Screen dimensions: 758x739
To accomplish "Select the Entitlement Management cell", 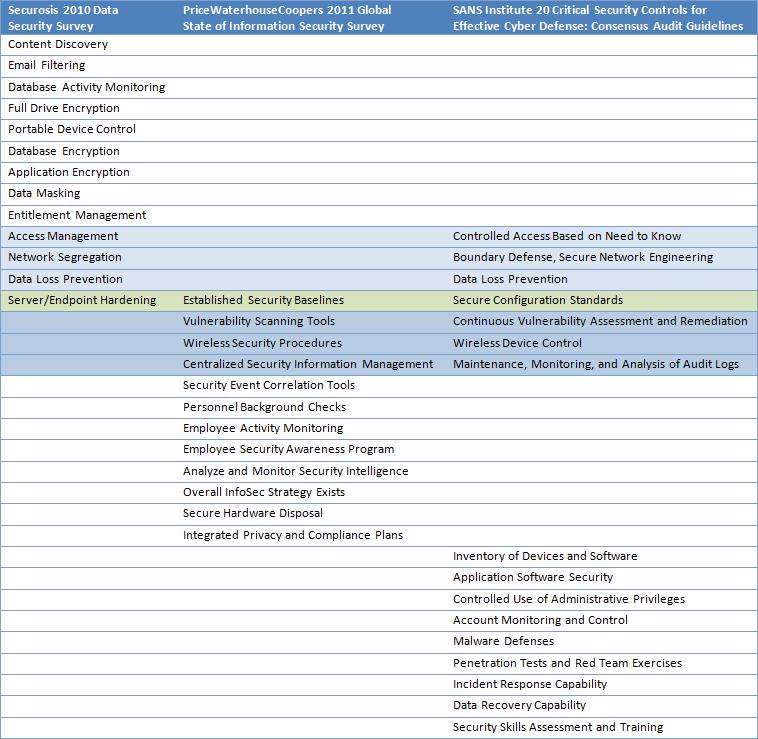I will [77, 215].
